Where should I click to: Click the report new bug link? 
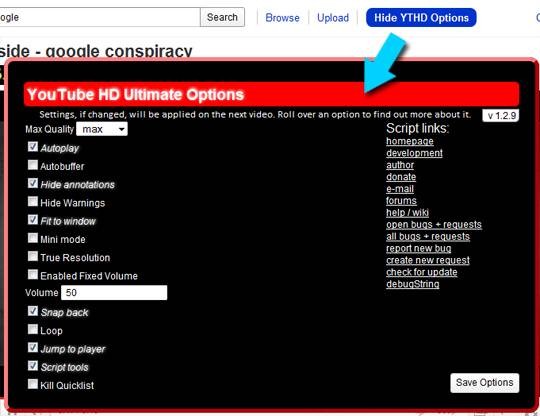coord(418,248)
